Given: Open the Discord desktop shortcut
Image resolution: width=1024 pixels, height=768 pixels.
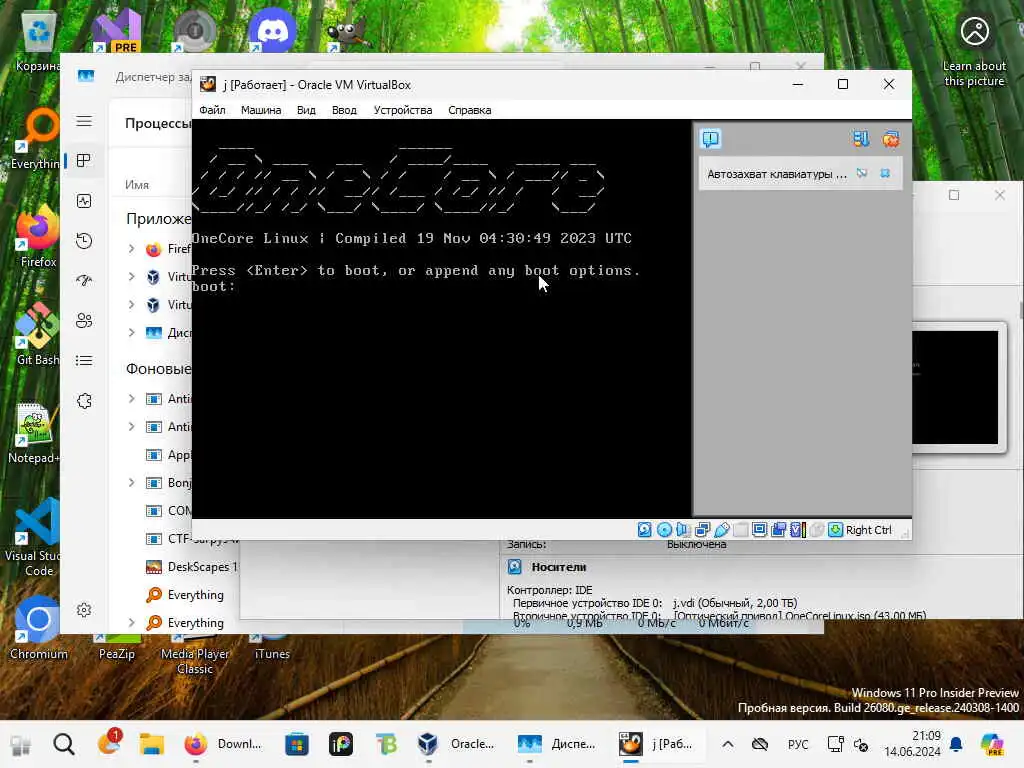Looking at the screenshot, I should pos(272,29).
